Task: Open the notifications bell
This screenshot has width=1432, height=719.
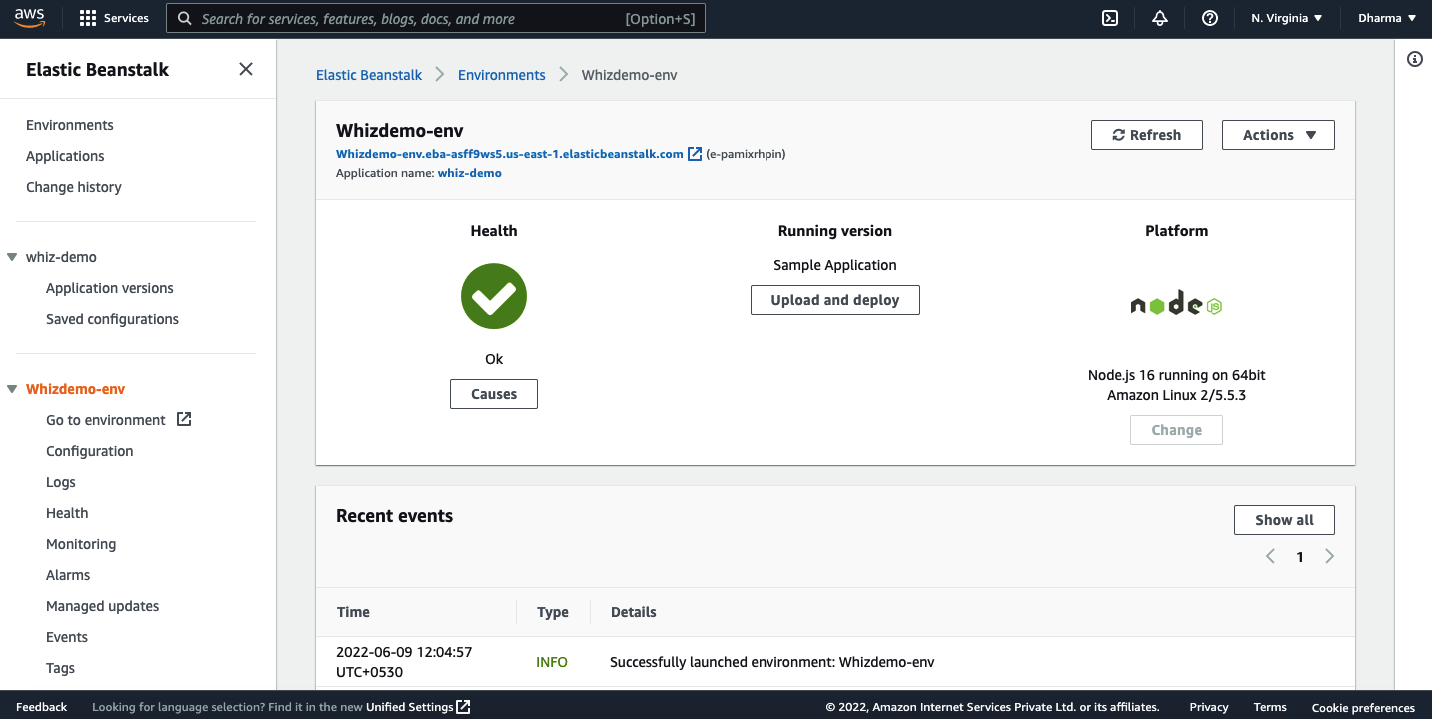Action: pyautogui.click(x=1160, y=18)
